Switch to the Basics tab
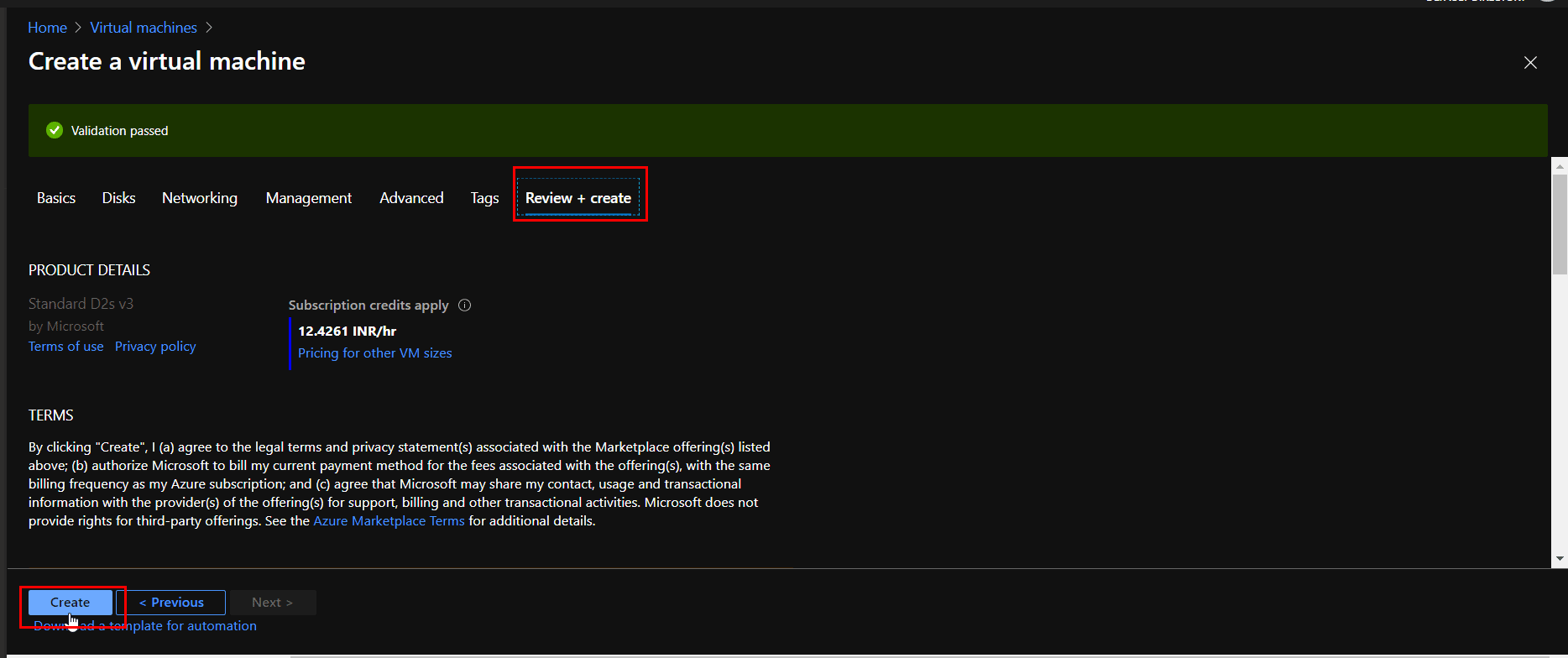The image size is (1568, 658). click(56, 198)
